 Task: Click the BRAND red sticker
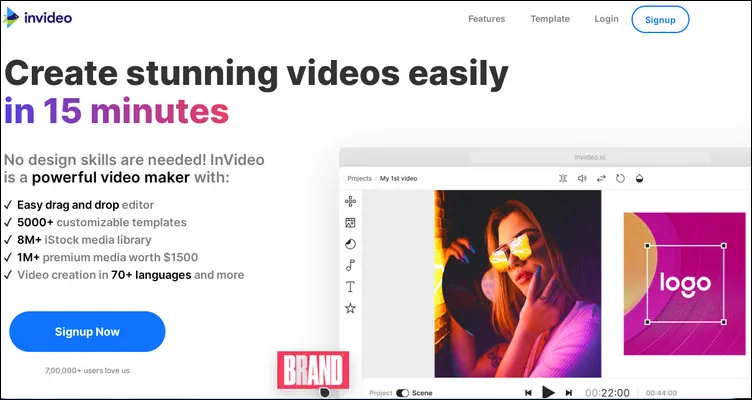click(313, 370)
